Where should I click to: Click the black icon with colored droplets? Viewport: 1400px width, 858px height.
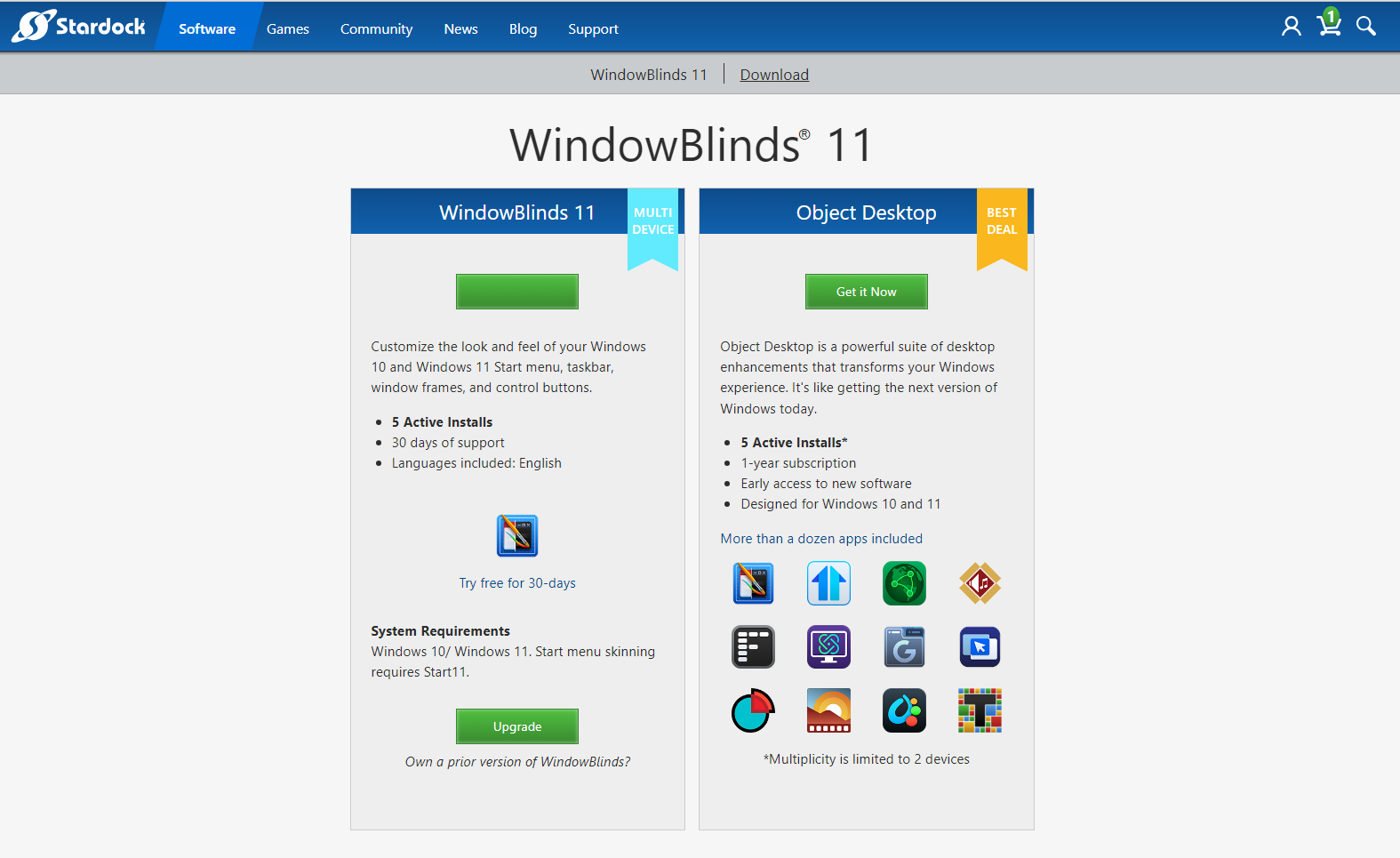(905, 710)
